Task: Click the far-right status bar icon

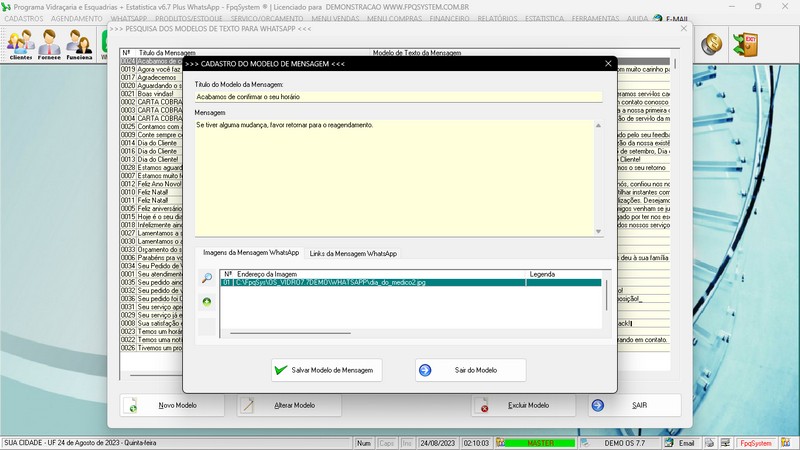Action: click(786, 443)
